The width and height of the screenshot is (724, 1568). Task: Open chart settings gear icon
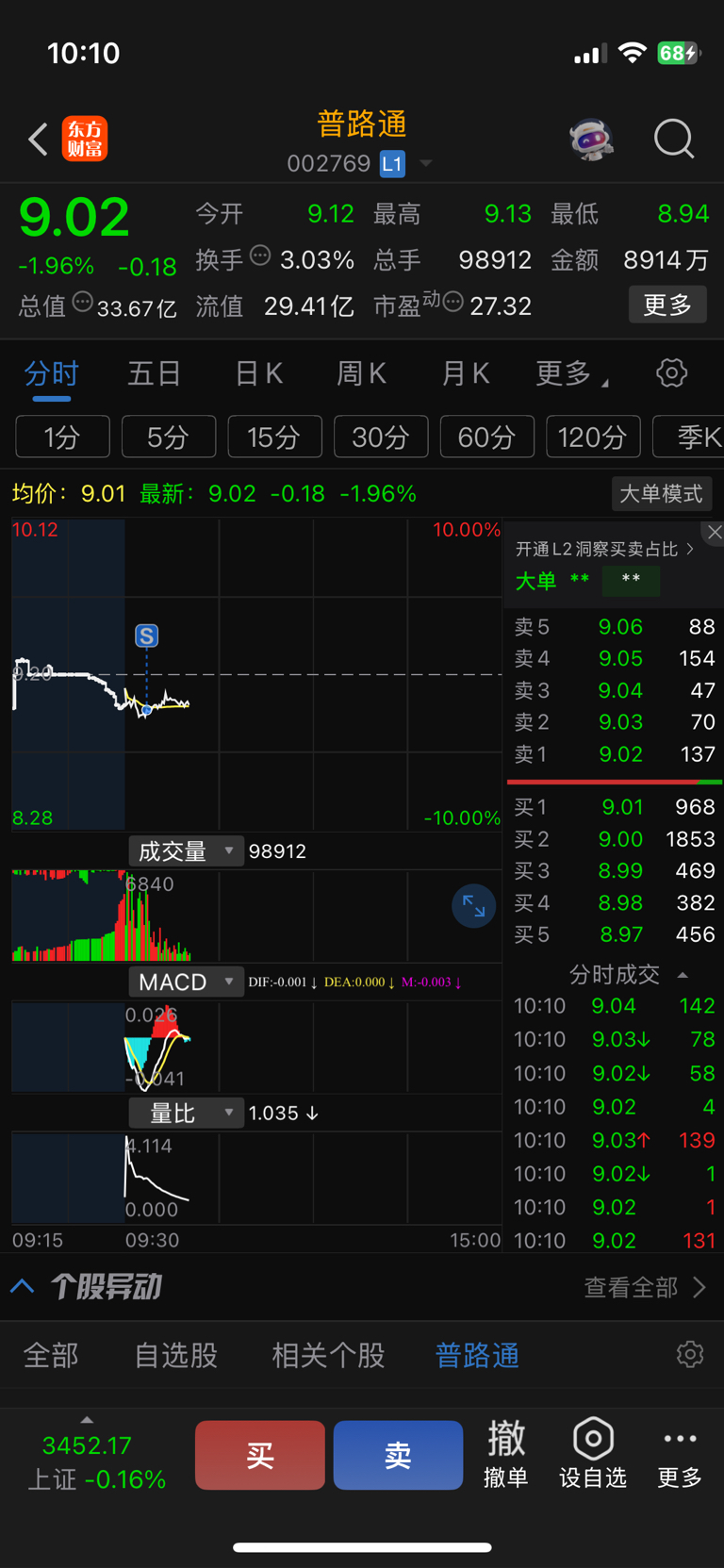tap(671, 373)
